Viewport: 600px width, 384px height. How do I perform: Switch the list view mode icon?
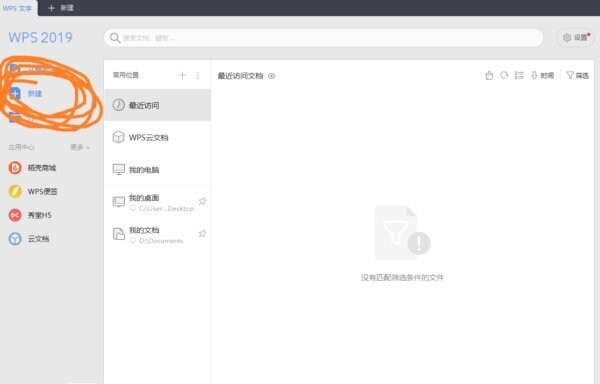519,75
